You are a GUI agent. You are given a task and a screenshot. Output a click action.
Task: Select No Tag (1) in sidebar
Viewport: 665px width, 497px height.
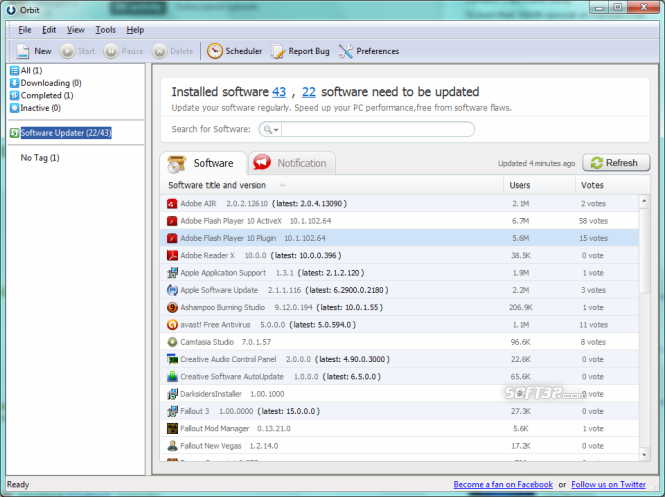(x=40, y=158)
